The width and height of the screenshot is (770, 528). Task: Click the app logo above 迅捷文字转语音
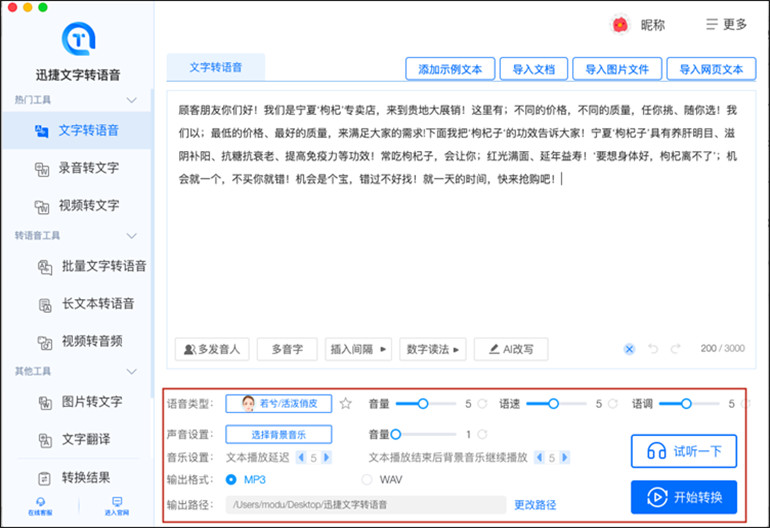78,39
